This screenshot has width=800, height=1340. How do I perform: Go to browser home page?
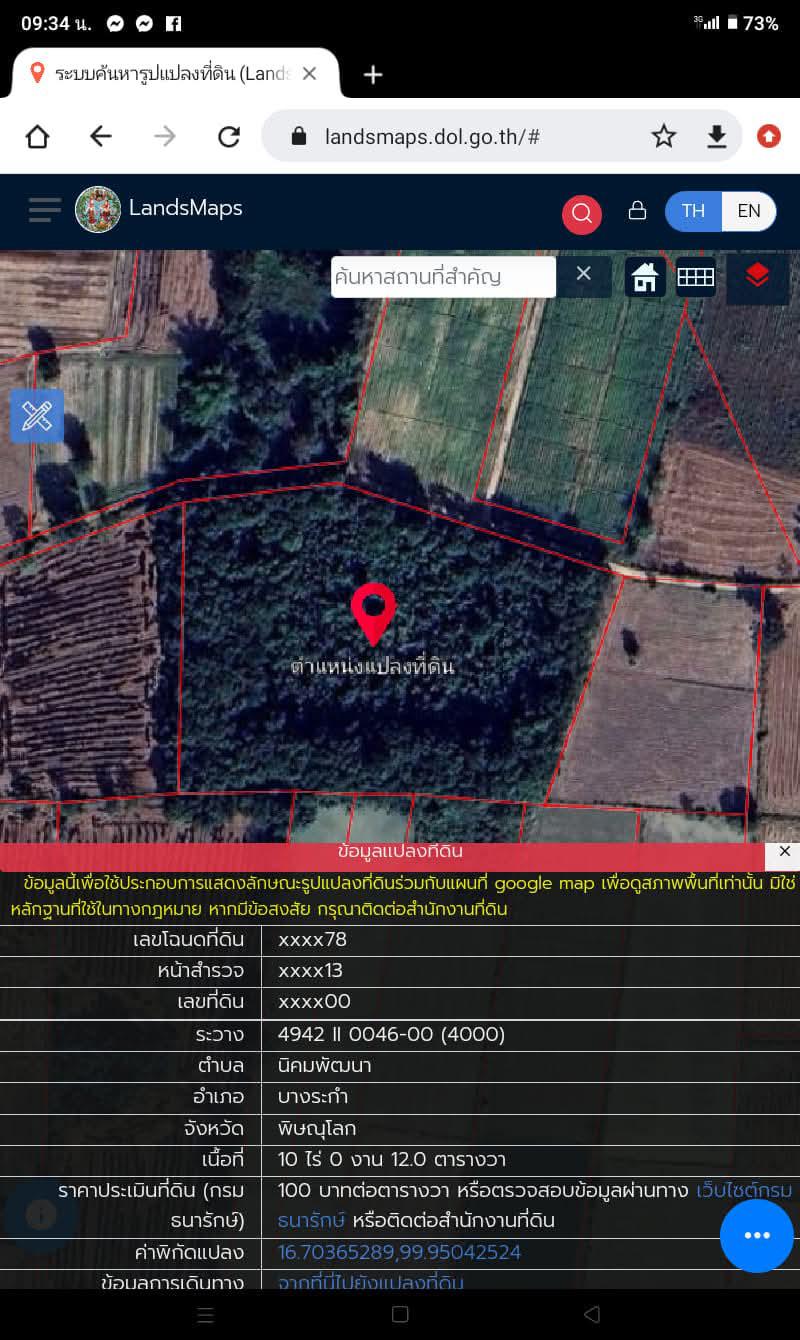click(37, 136)
